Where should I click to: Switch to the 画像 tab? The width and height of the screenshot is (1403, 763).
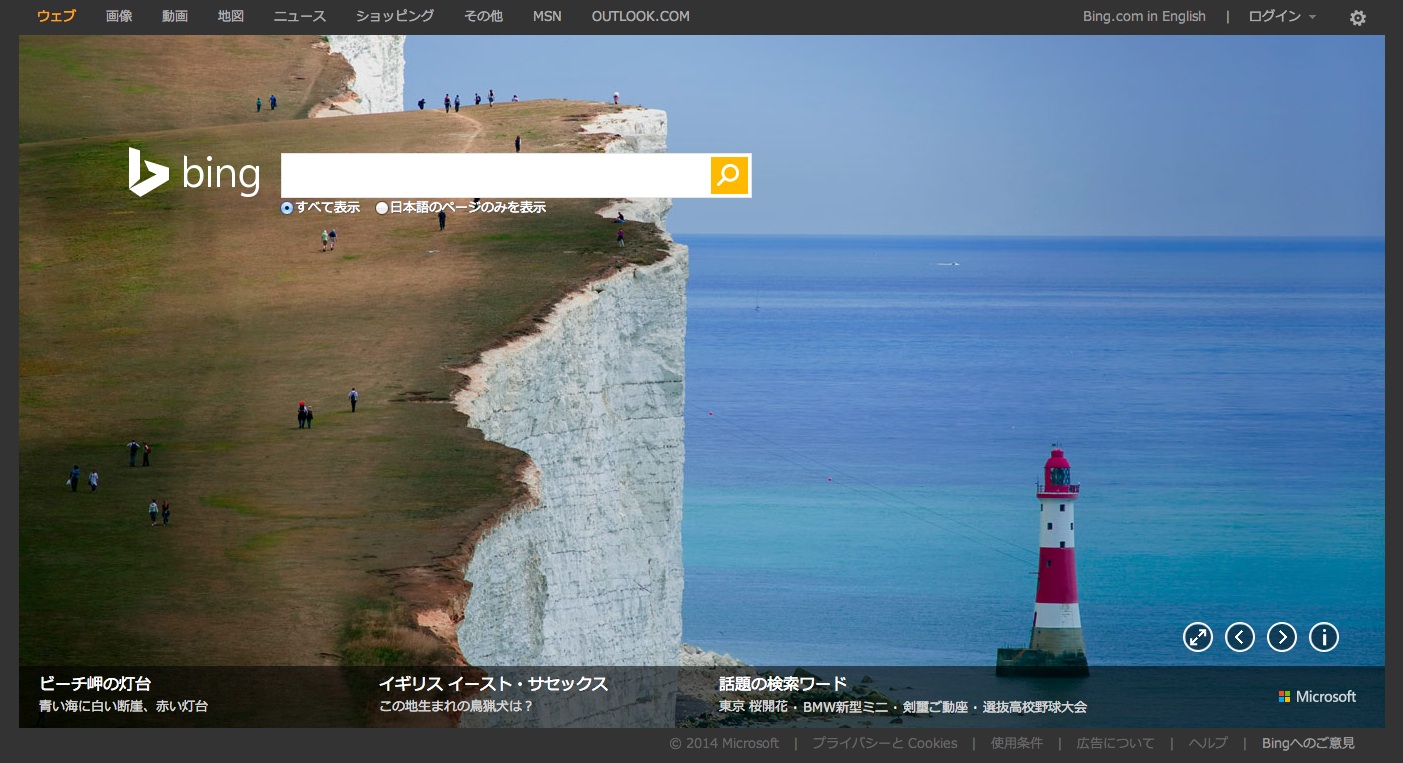coord(119,16)
